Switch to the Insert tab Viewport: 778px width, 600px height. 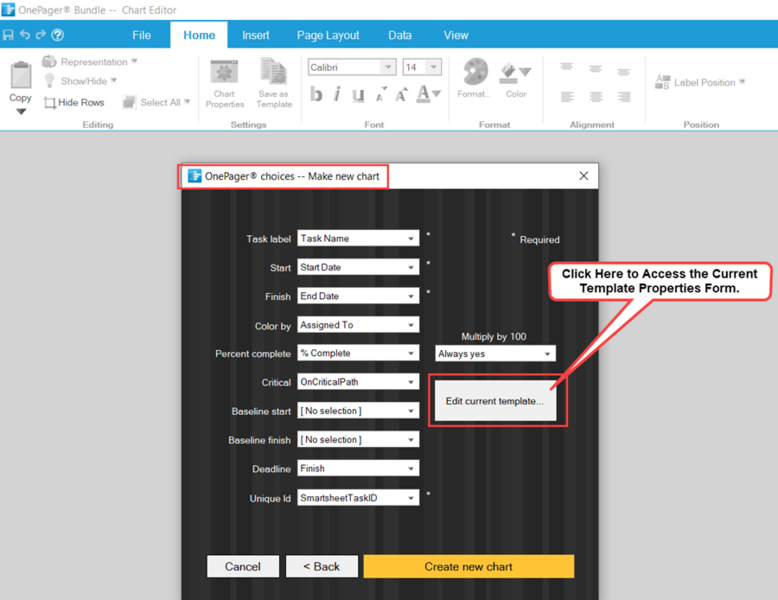pos(256,35)
